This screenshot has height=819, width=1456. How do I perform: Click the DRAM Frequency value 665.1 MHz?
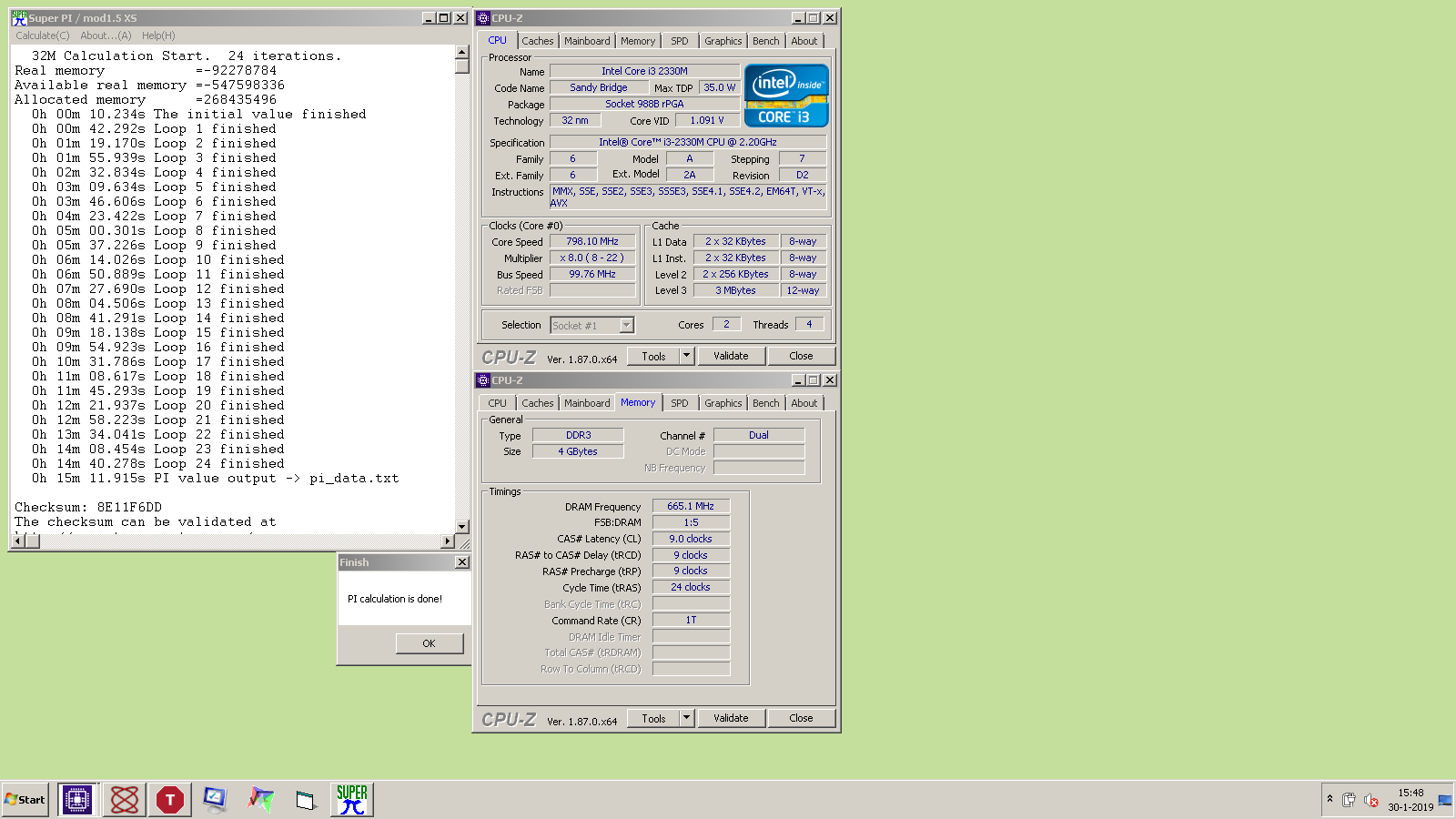point(691,506)
